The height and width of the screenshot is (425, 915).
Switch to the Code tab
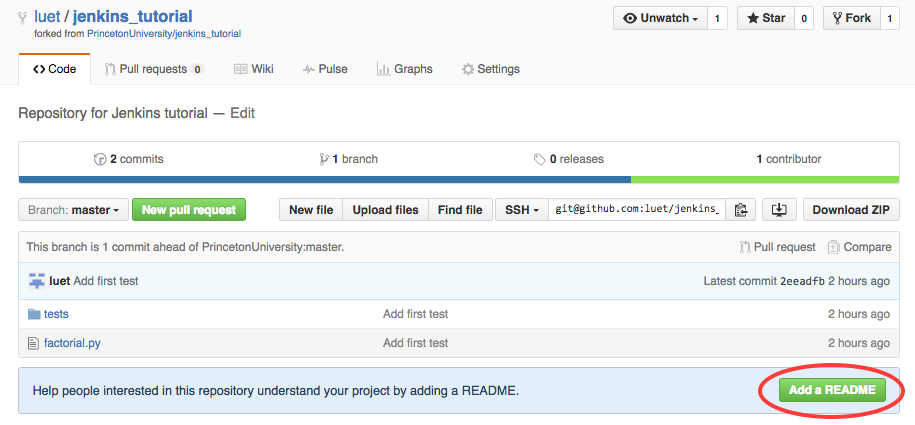(54, 69)
